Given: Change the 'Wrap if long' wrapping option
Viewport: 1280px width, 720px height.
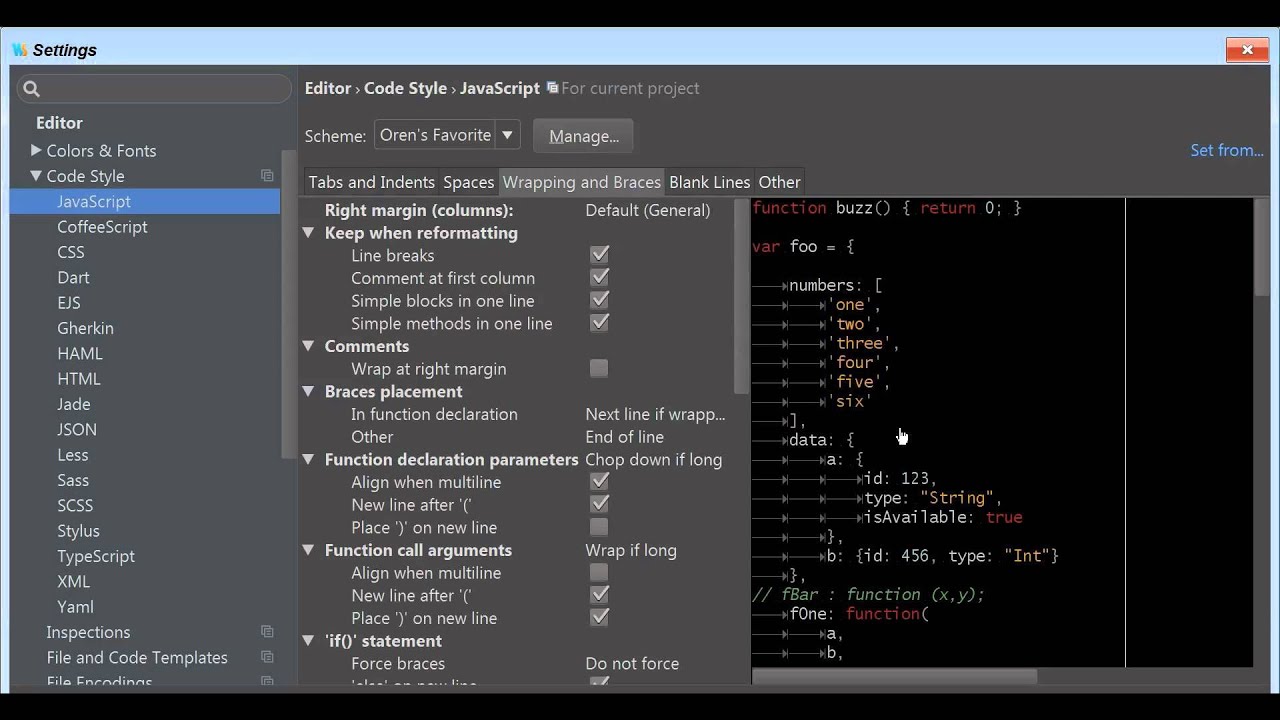Looking at the screenshot, I should 630,550.
